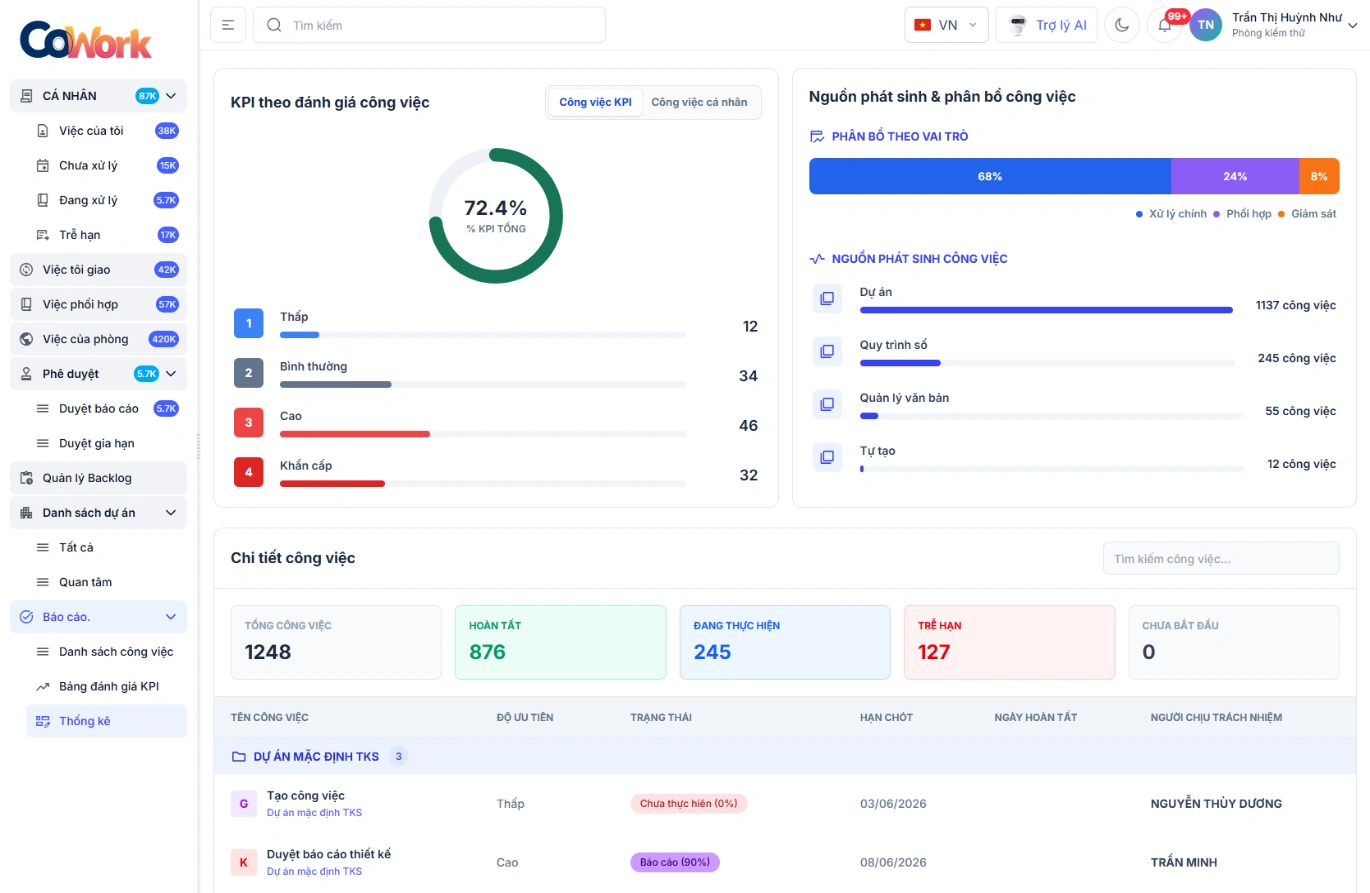Select Quan tâm under project list
Screen dimensions: 1370x893
pyautogui.click(x=106, y=582)
